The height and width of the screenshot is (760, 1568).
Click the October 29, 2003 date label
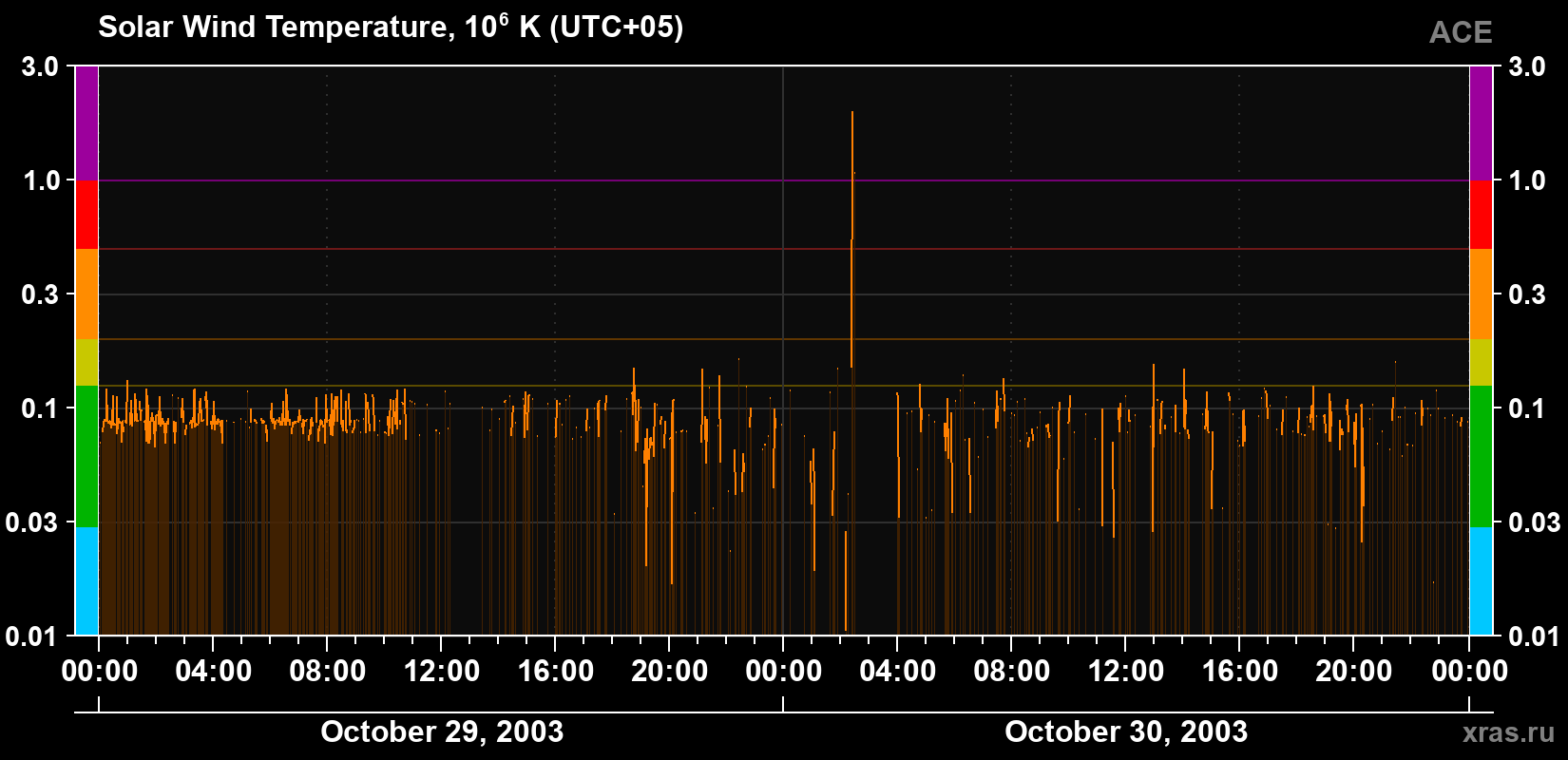coord(442,731)
